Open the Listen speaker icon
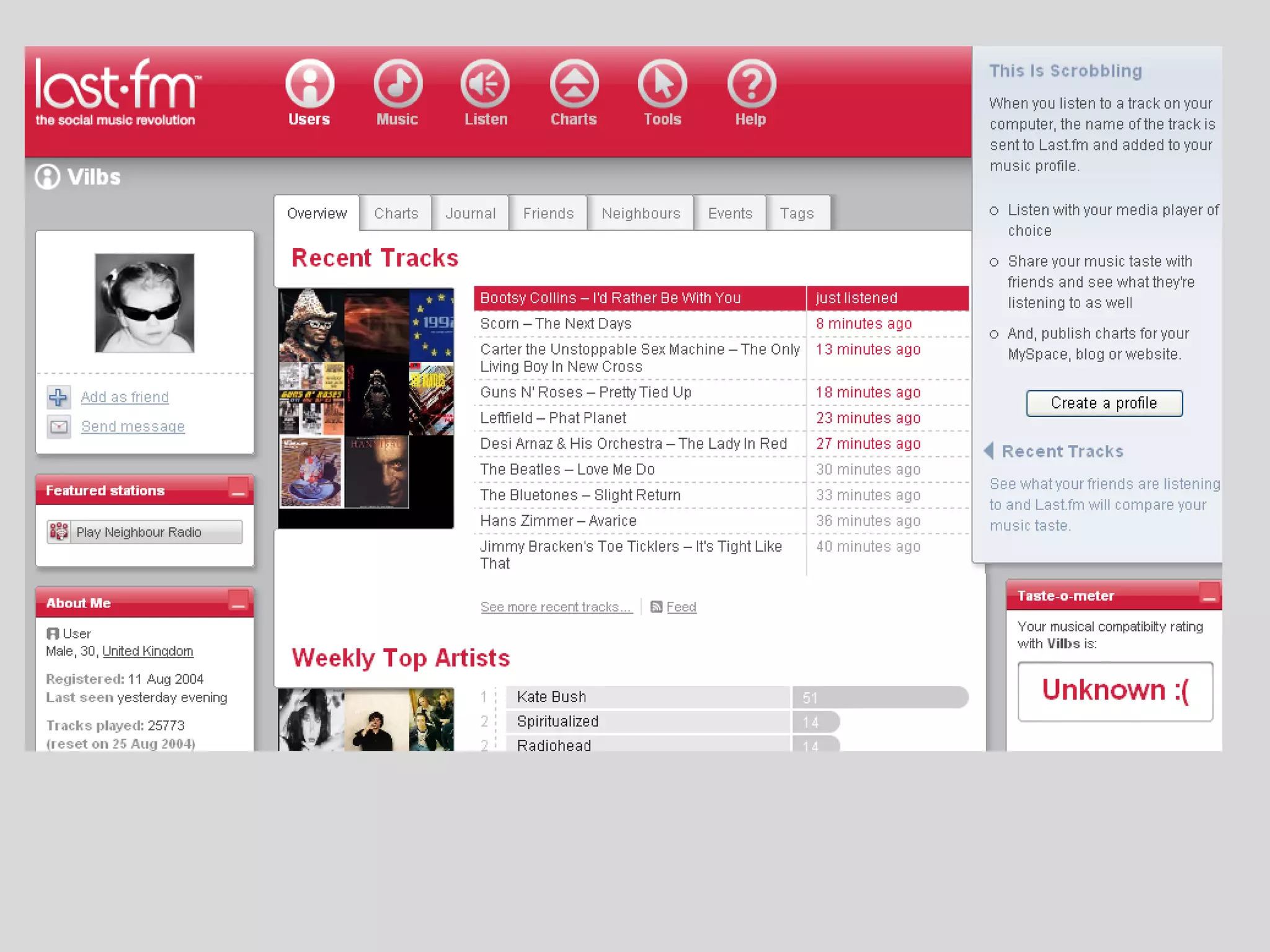Image resolution: width=1270 pixels, height=952 pixels. tap(486, 84)
